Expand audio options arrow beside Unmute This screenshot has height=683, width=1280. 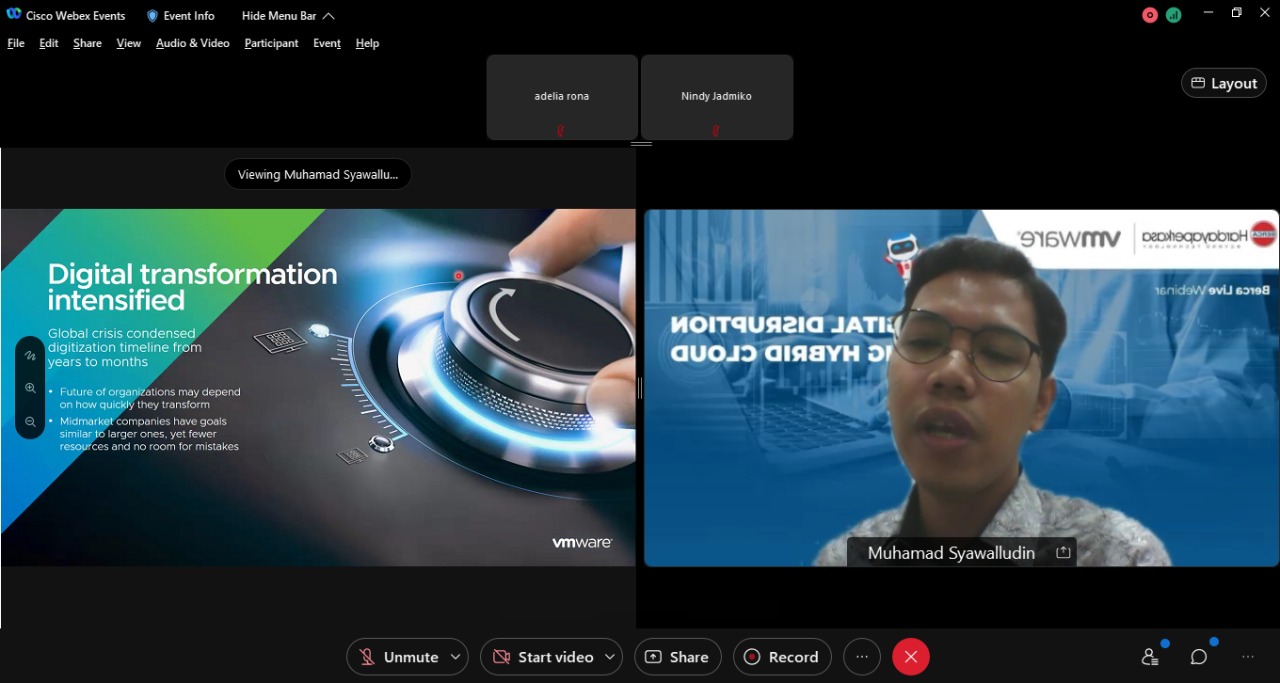pyautogui.click(x=456, y=657)
